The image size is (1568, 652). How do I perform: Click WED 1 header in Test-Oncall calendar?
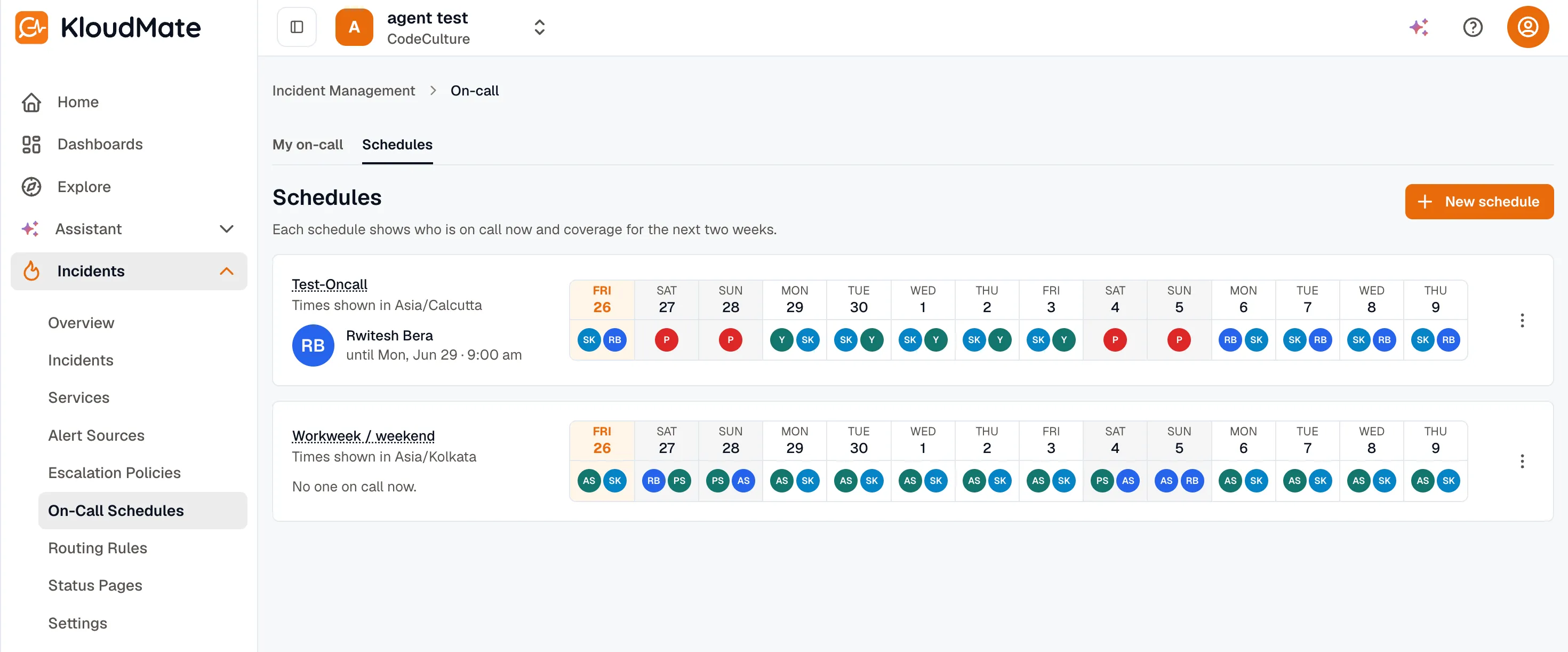point(923,299)
